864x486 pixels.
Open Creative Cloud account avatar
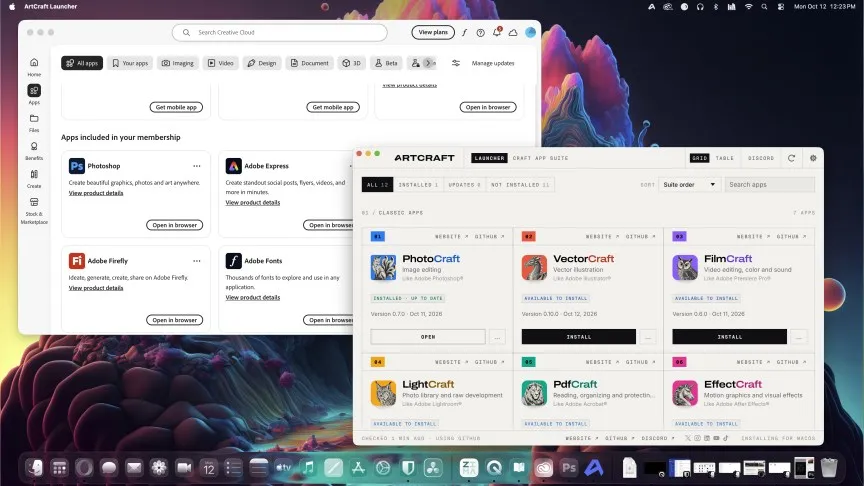pos(531,33)
